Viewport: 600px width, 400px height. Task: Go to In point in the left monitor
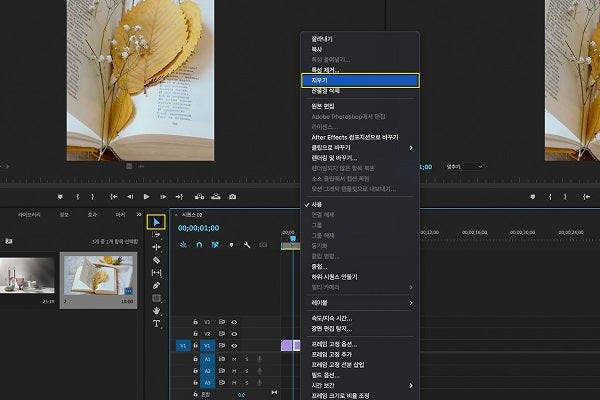point(114,197)
